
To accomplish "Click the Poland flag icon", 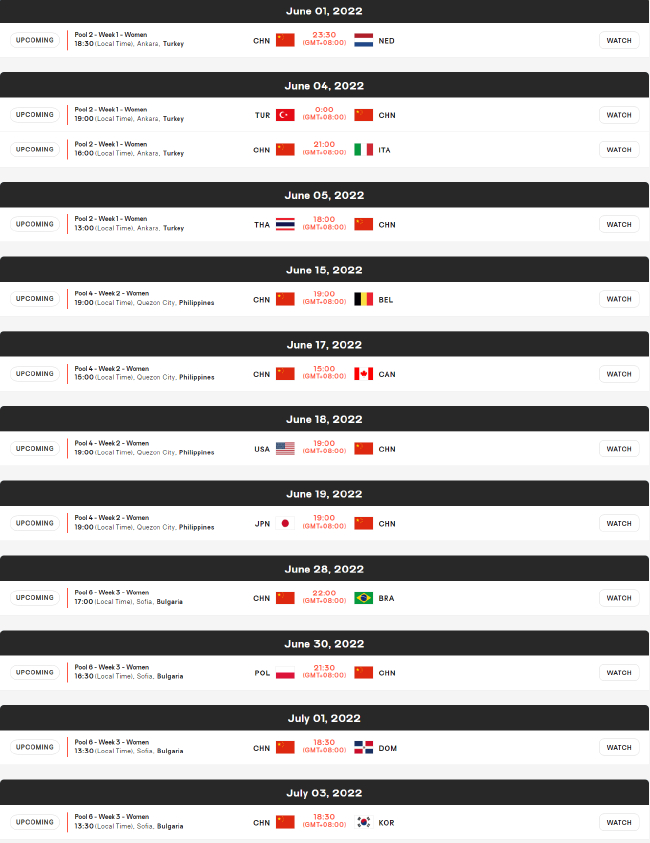I will pos(285,673).
